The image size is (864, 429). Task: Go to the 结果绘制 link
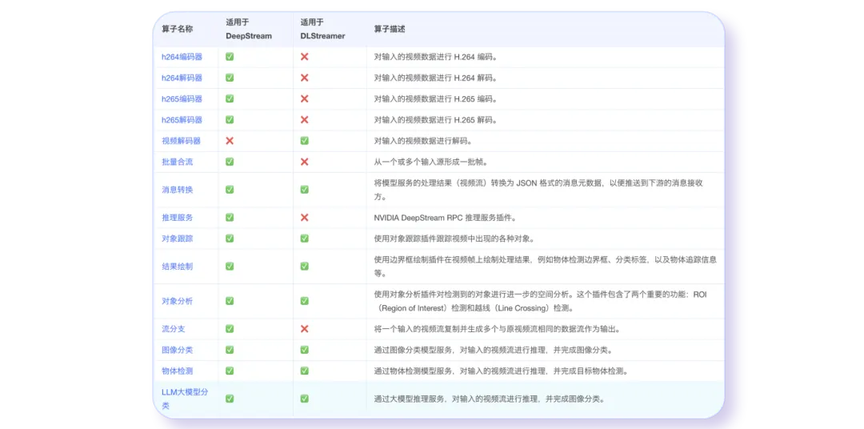pyautogui.click(x=177, y=266)
